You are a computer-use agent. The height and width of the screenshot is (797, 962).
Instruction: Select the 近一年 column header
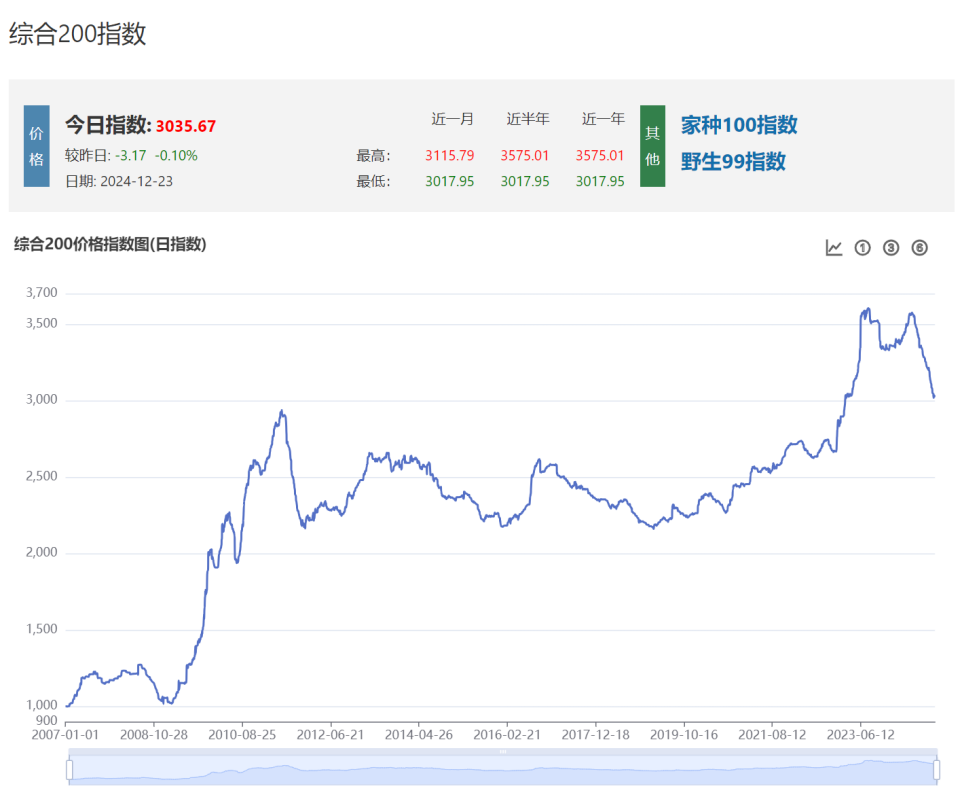(603, 119)
